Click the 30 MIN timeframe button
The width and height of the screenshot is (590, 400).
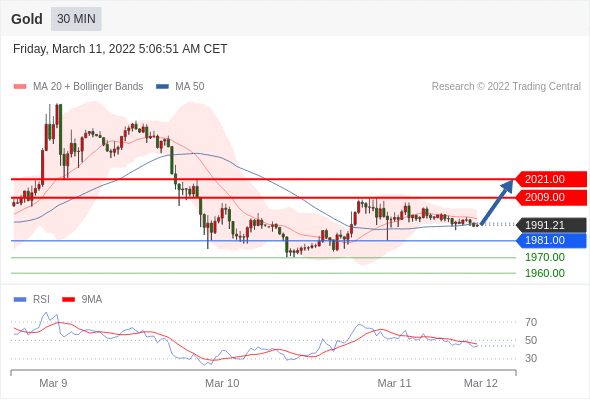tap(76, 19)
